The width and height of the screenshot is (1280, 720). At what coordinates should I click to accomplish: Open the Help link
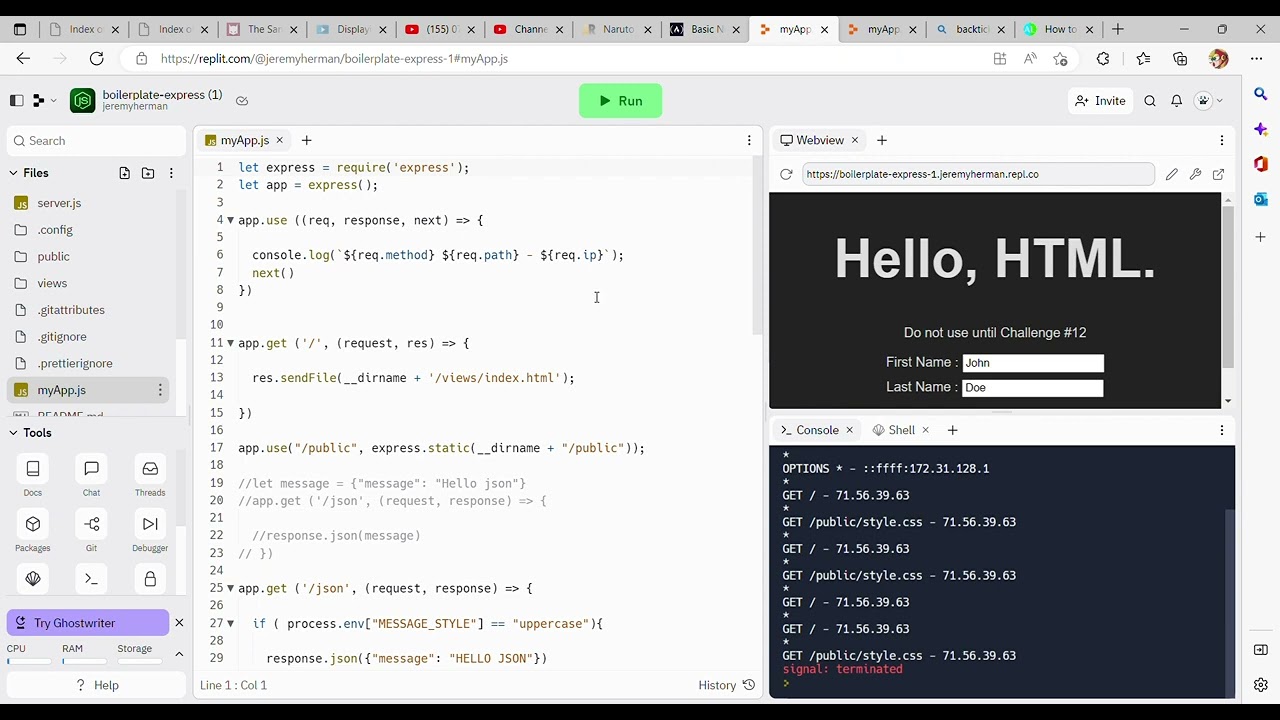click(x=97, y=685)
